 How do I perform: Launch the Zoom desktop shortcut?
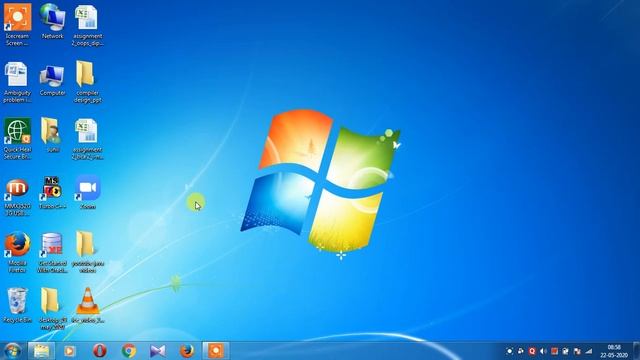coord(87,193)
